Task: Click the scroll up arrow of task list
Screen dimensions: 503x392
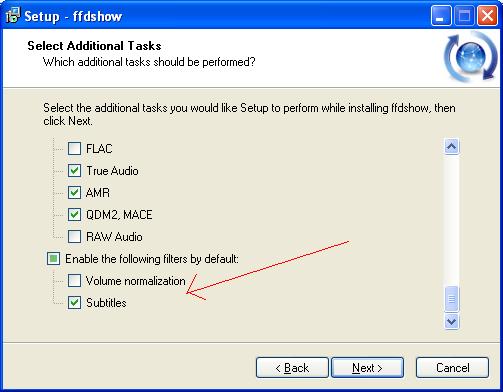Action: [x=452, y=146]
